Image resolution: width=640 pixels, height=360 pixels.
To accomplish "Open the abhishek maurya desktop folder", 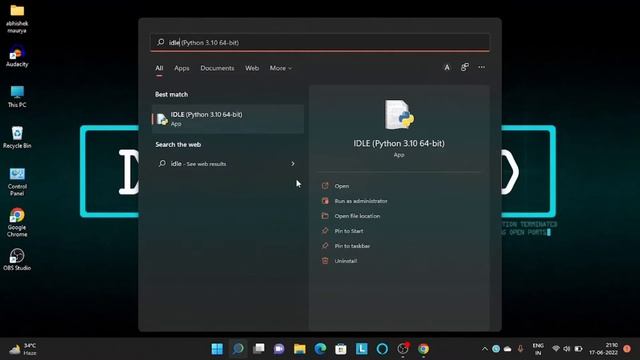I will coord(17,18).
